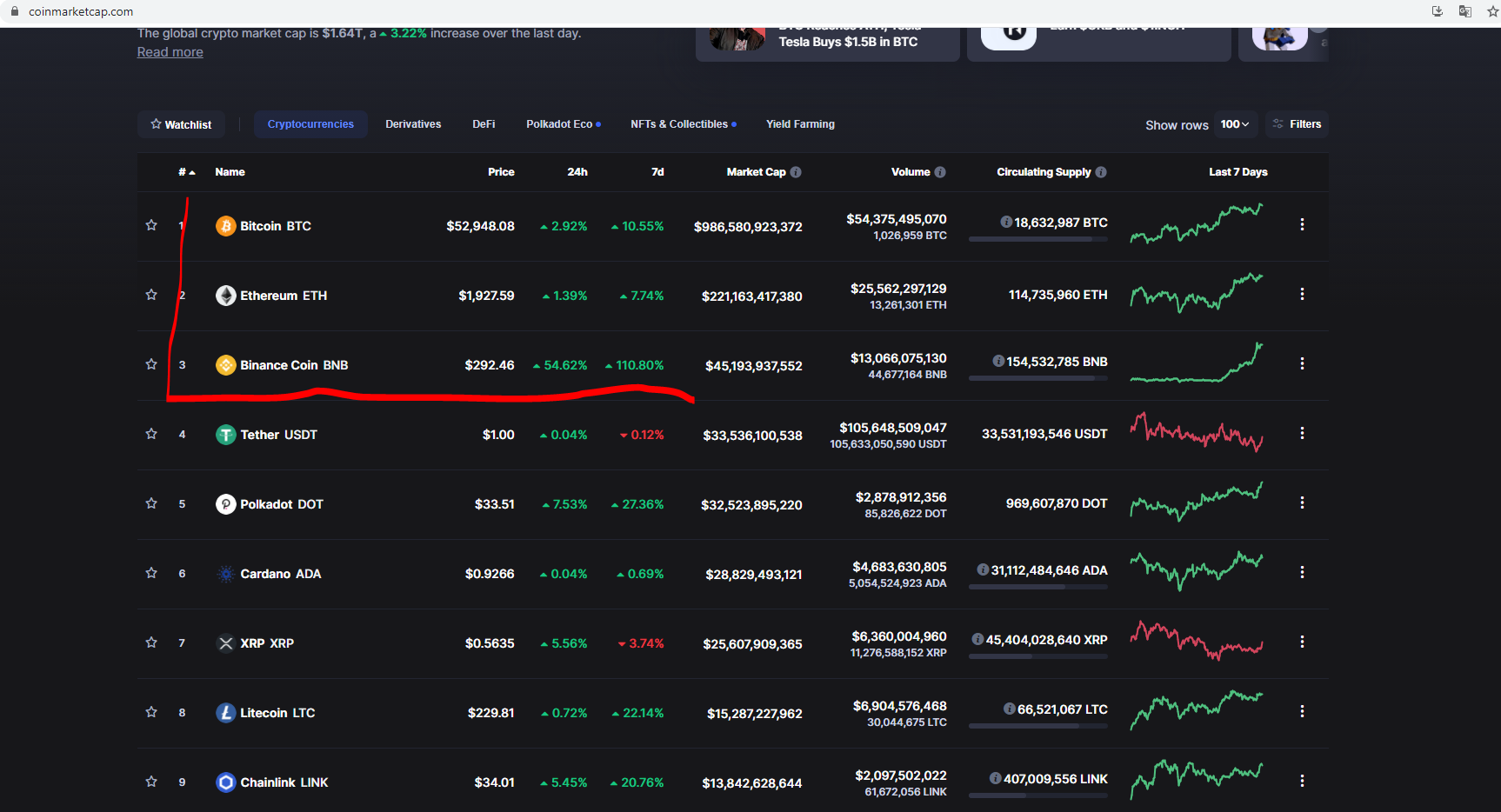Star Cardano to add to watchlist
The image size is (1501, 812).
(151, 573)
